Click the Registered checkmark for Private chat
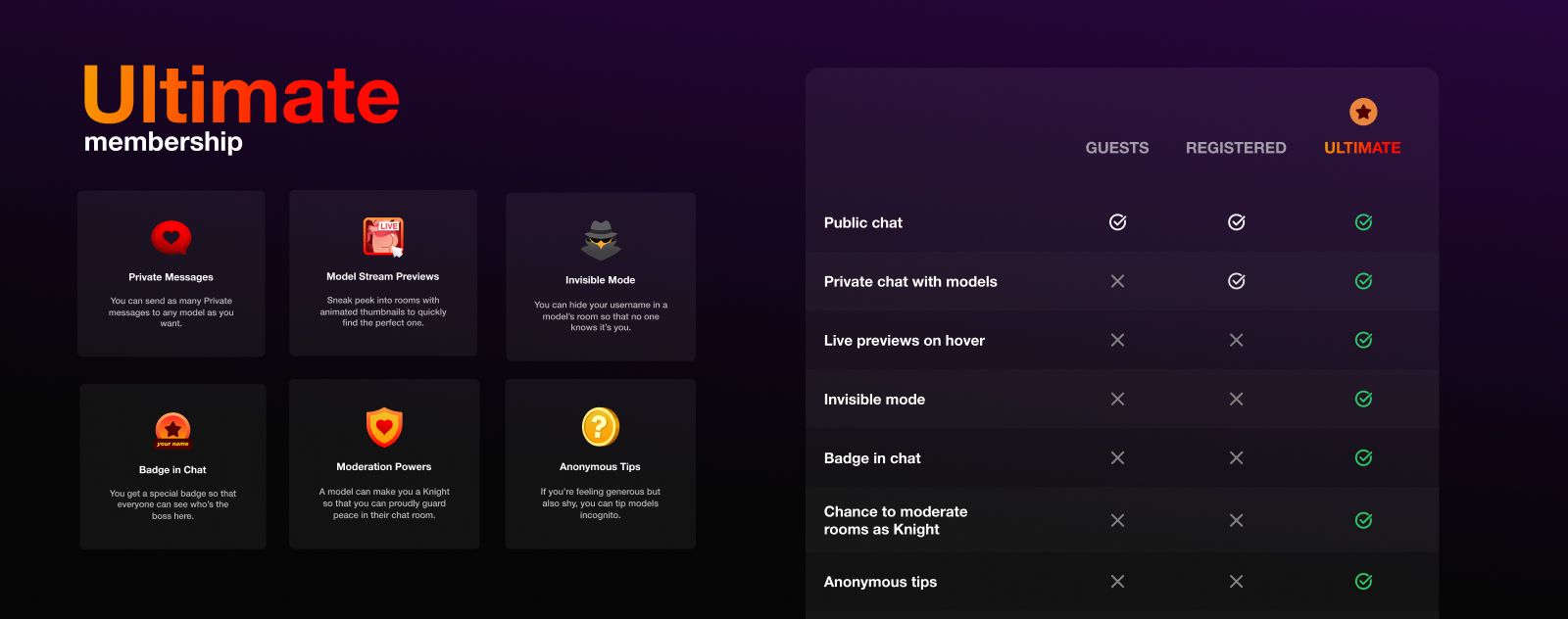1568x619 pixels. click(x=1236, y=281)
